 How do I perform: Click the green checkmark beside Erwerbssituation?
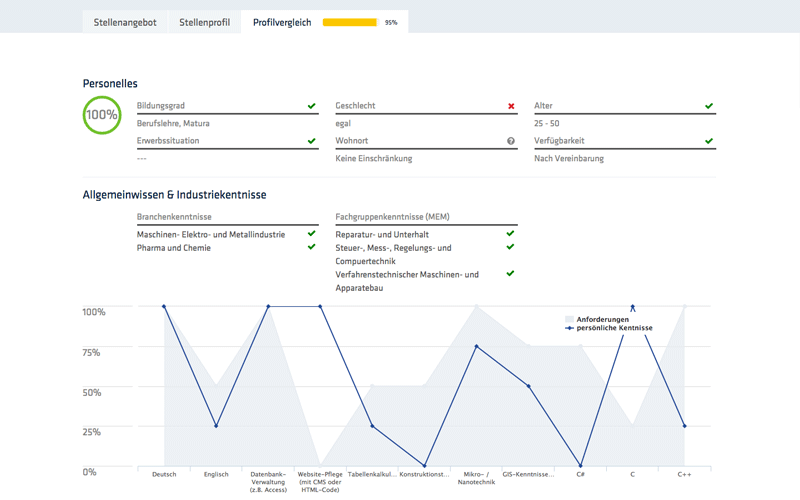click(312, 141)
